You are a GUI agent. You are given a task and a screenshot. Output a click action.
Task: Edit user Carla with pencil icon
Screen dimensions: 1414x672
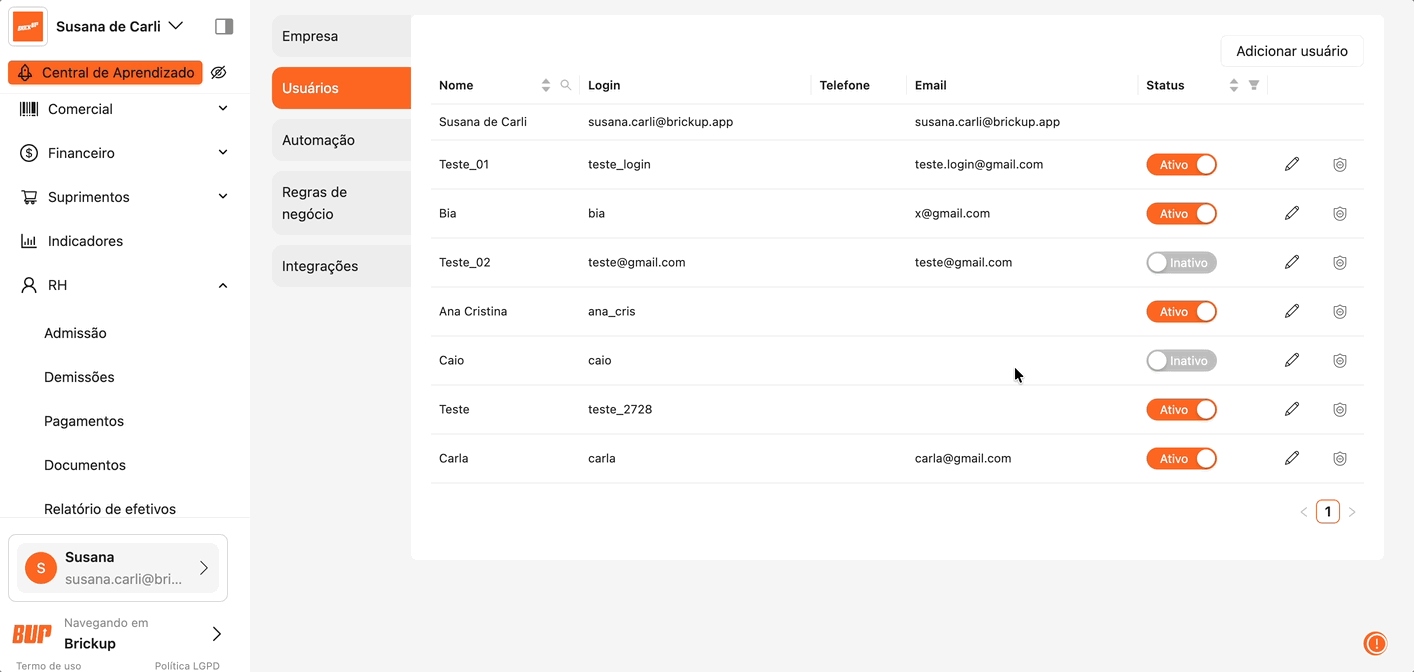[x=1292, y=458]
